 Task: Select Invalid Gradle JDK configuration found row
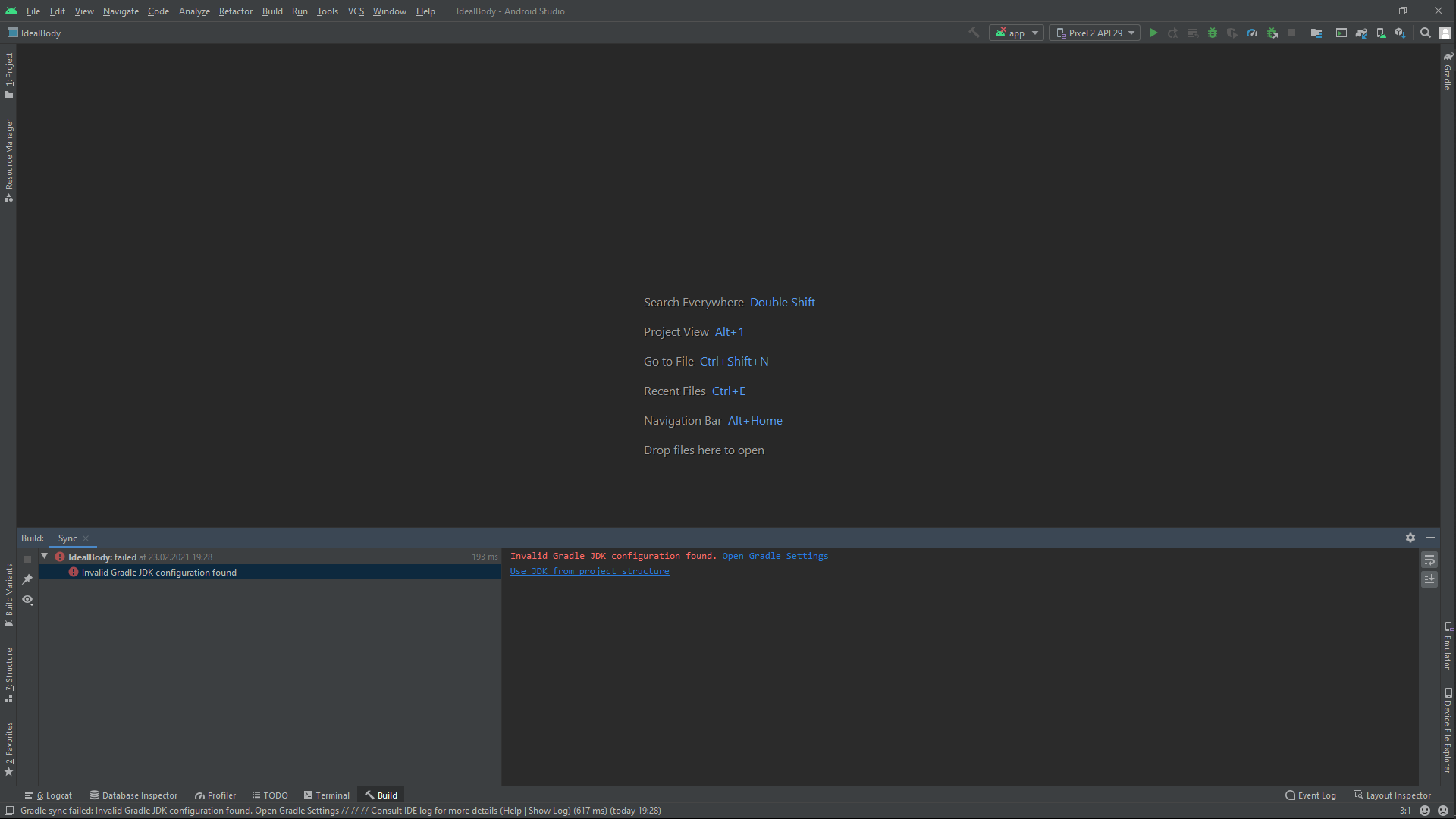coord(270,573)
